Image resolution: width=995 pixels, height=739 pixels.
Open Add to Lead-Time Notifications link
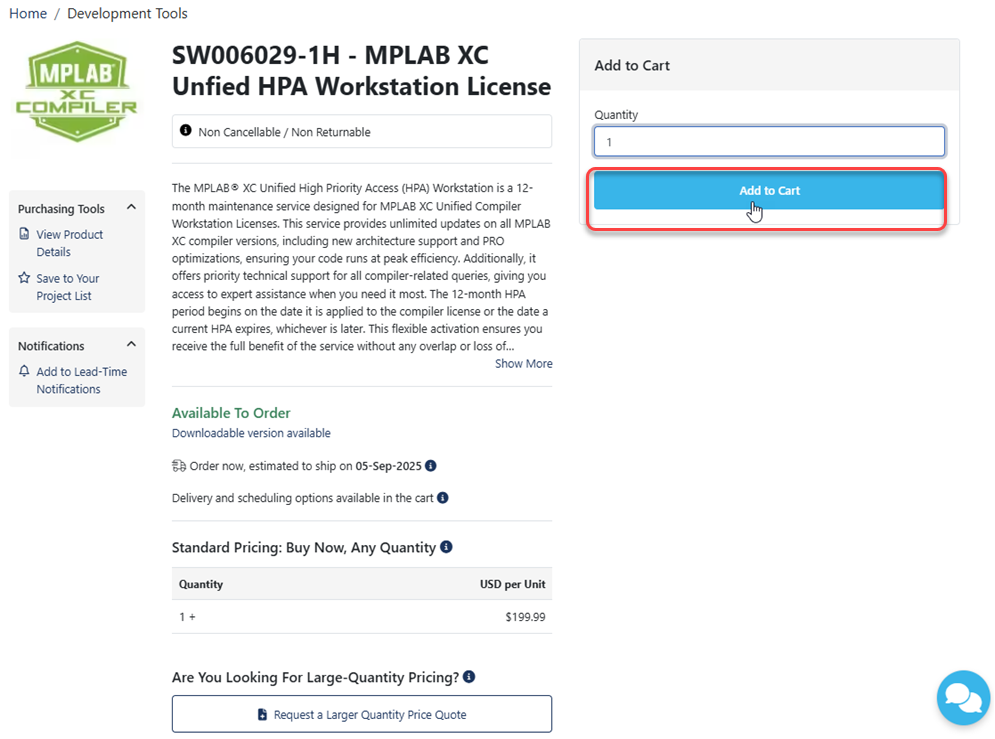[82, 380]
